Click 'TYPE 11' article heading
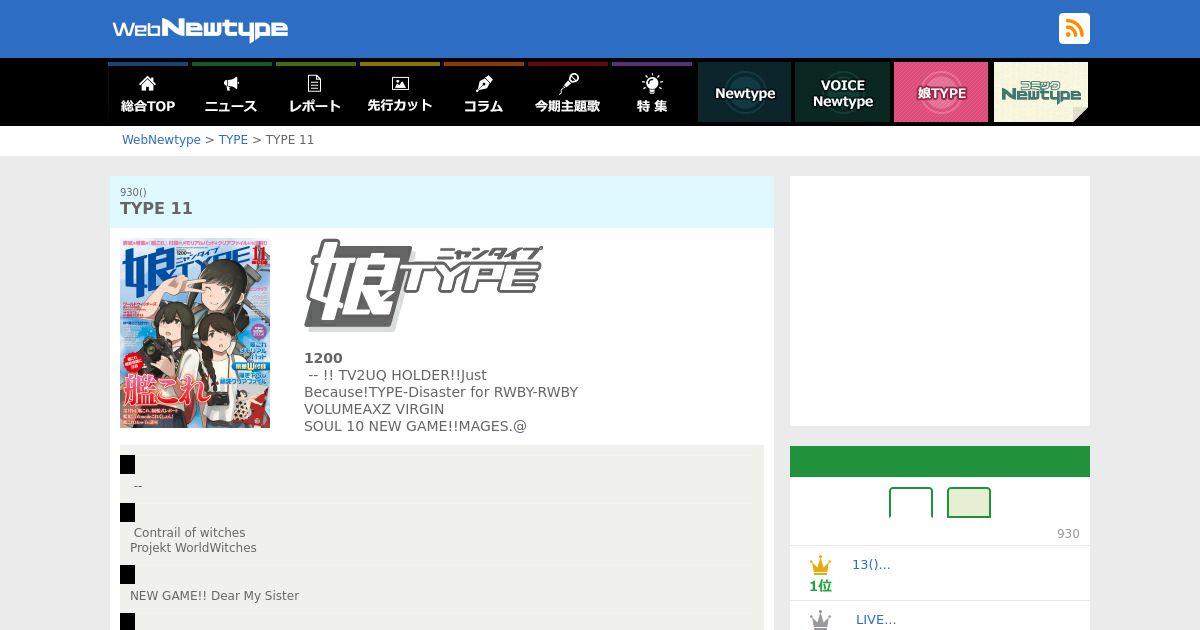 coord(156,208)
